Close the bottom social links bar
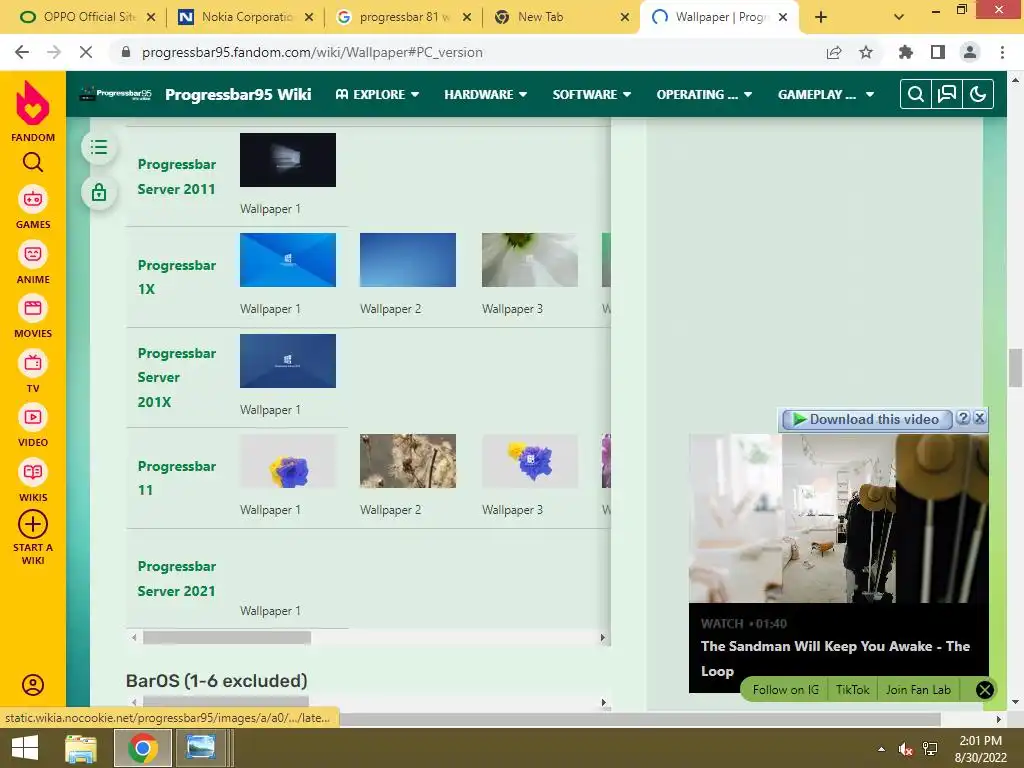 click(984, 690)
